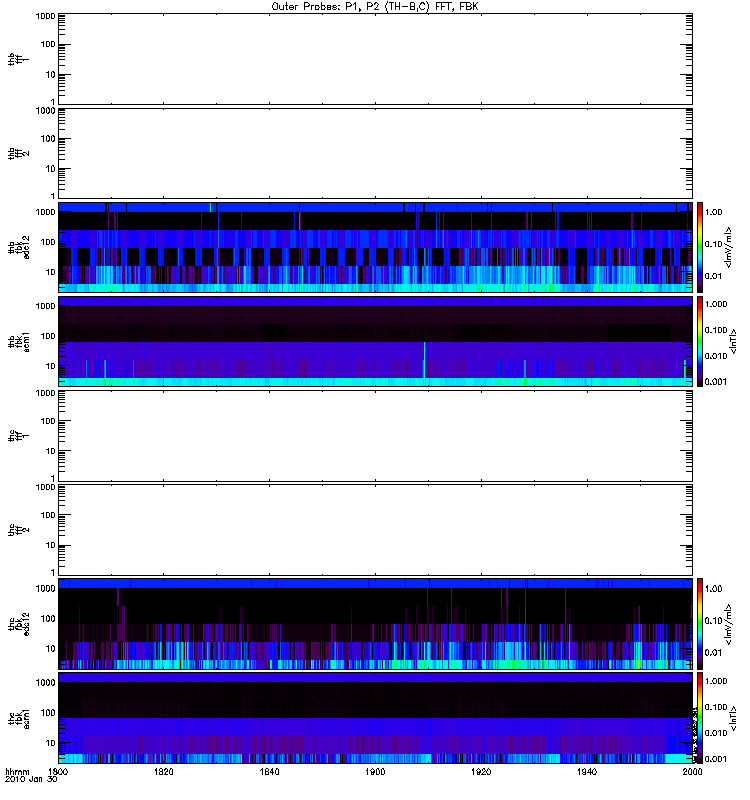Click the empty thb fff 2 plot panel

pyautogui.click(x=375, y=154)
